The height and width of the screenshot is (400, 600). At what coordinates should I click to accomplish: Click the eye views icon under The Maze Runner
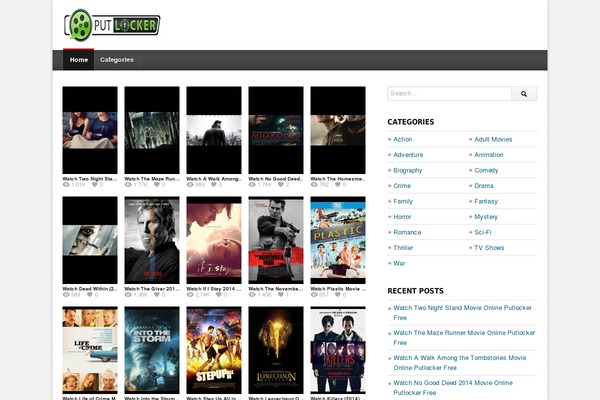[128, 184]
